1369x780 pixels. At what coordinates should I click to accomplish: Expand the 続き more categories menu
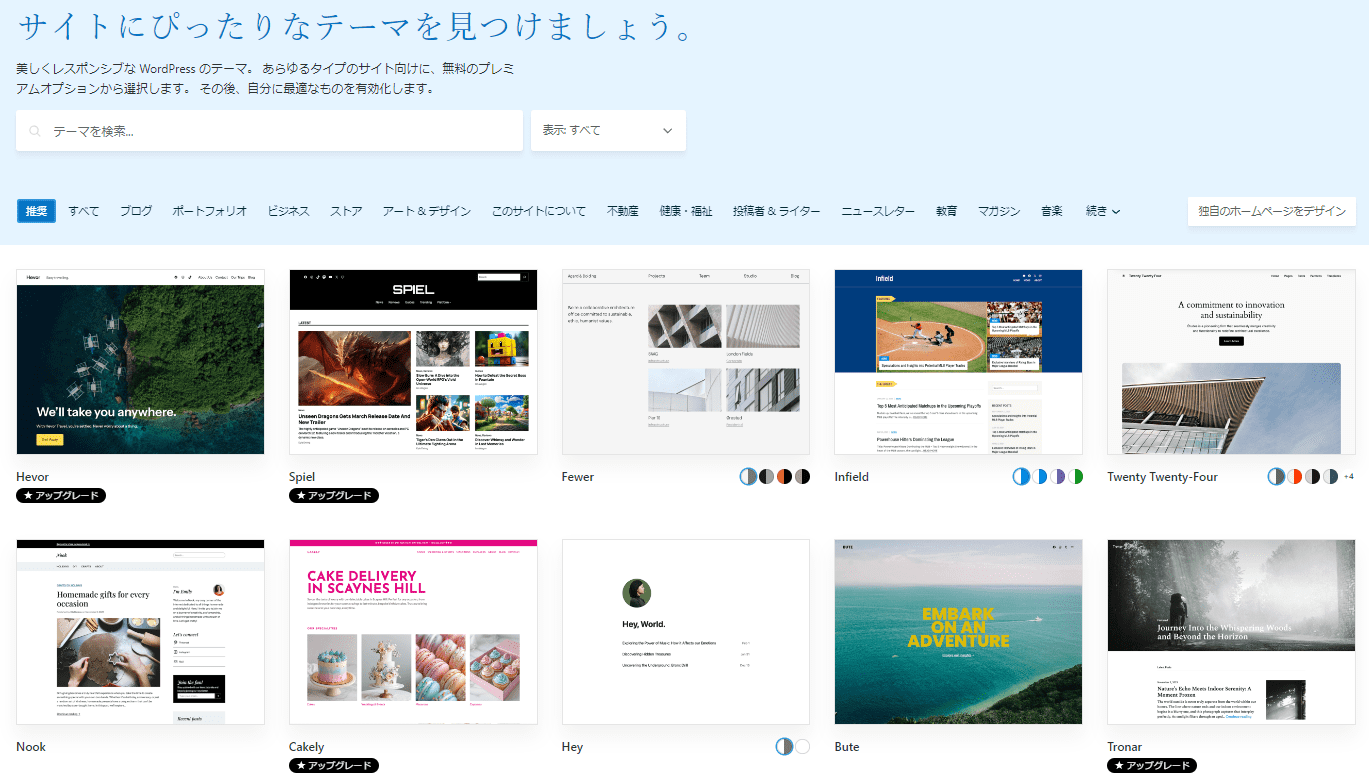1103,211
